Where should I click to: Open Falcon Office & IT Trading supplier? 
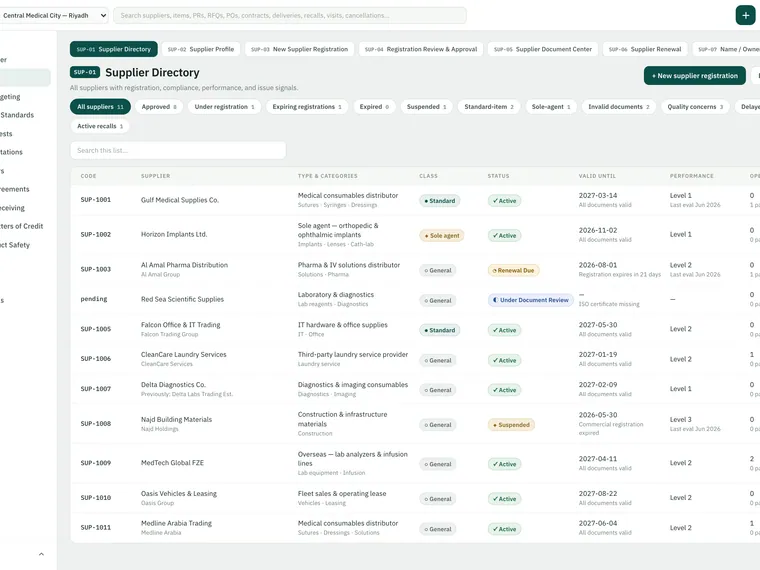[x=180, y=325]
